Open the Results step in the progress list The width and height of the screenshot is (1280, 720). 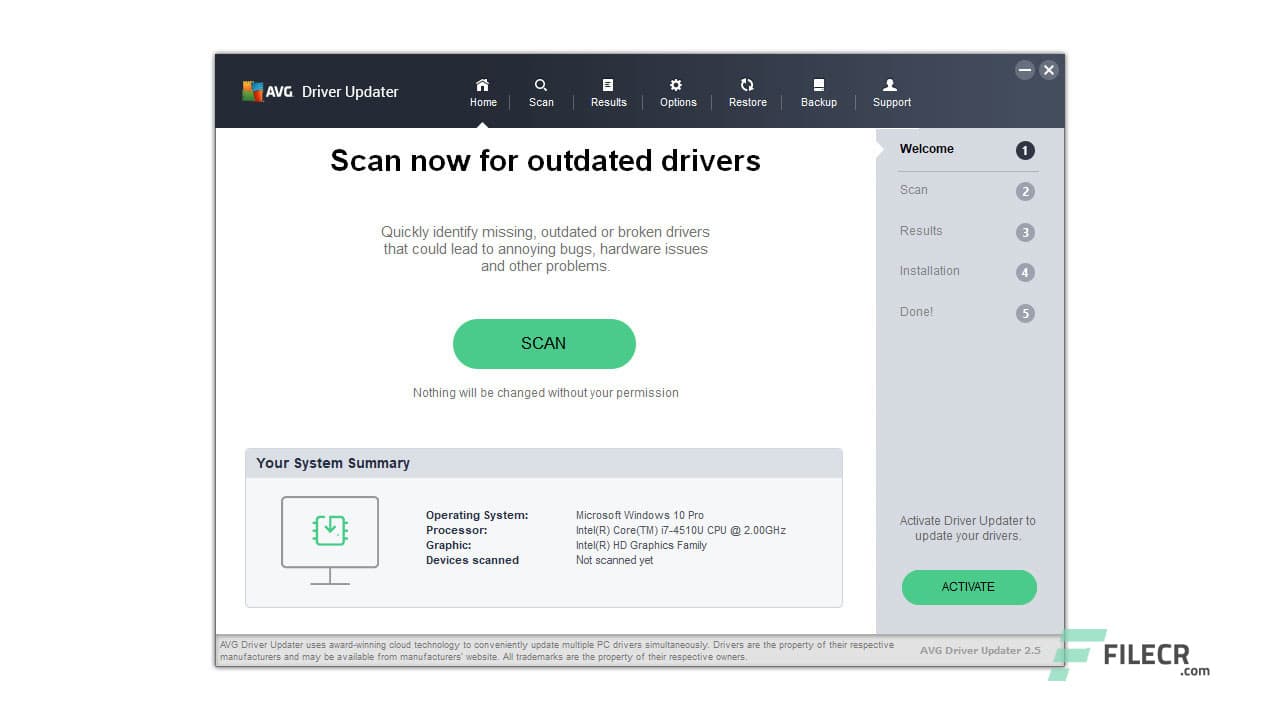(x=920, y=231)
